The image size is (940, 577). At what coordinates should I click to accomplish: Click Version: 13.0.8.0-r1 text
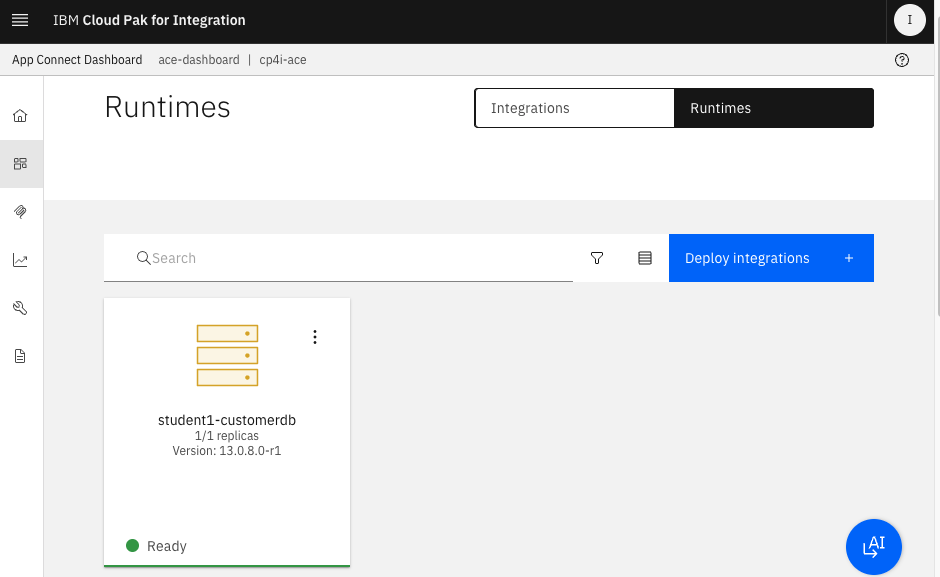pos(227,451)
